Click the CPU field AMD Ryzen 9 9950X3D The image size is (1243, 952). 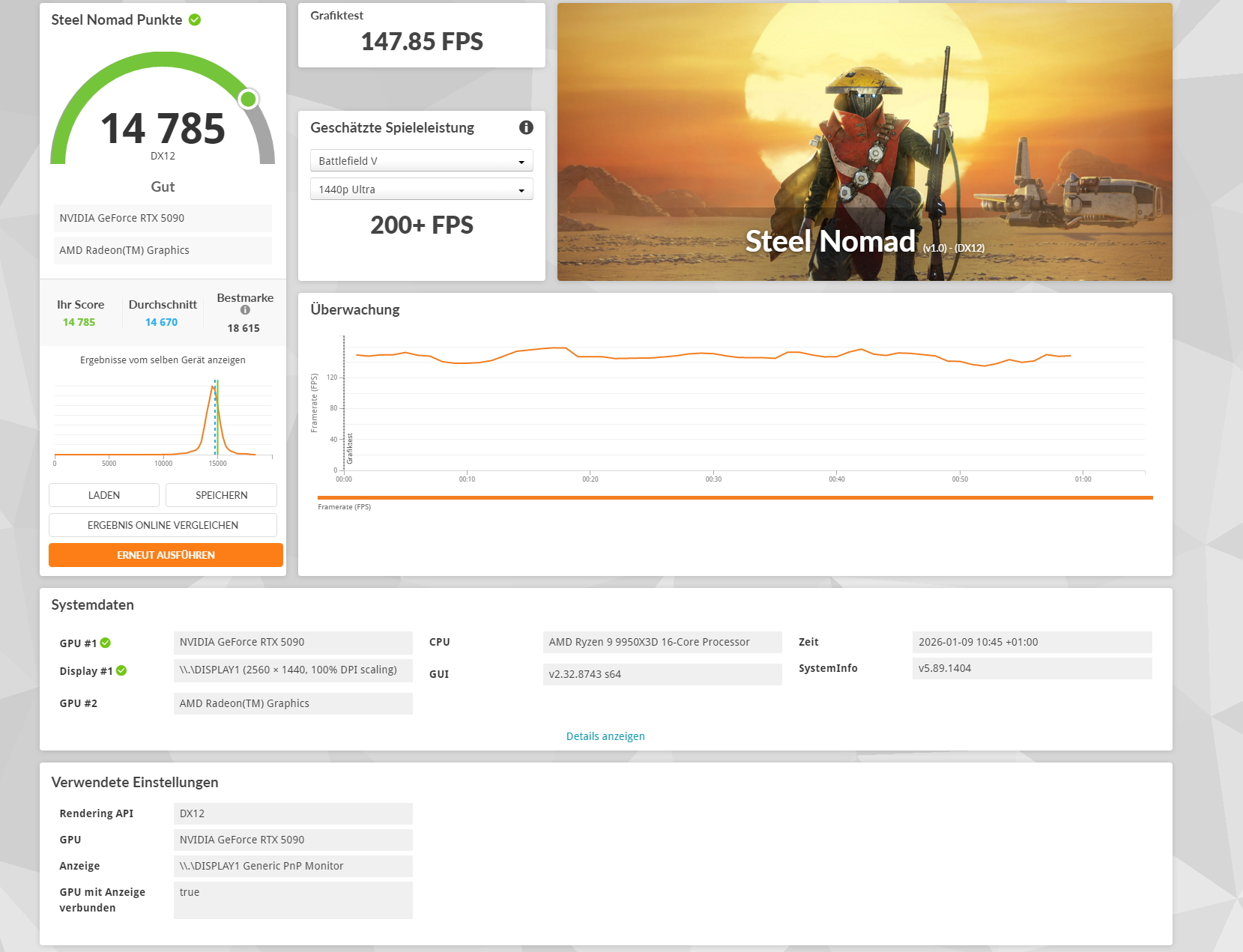pos(662,642)
